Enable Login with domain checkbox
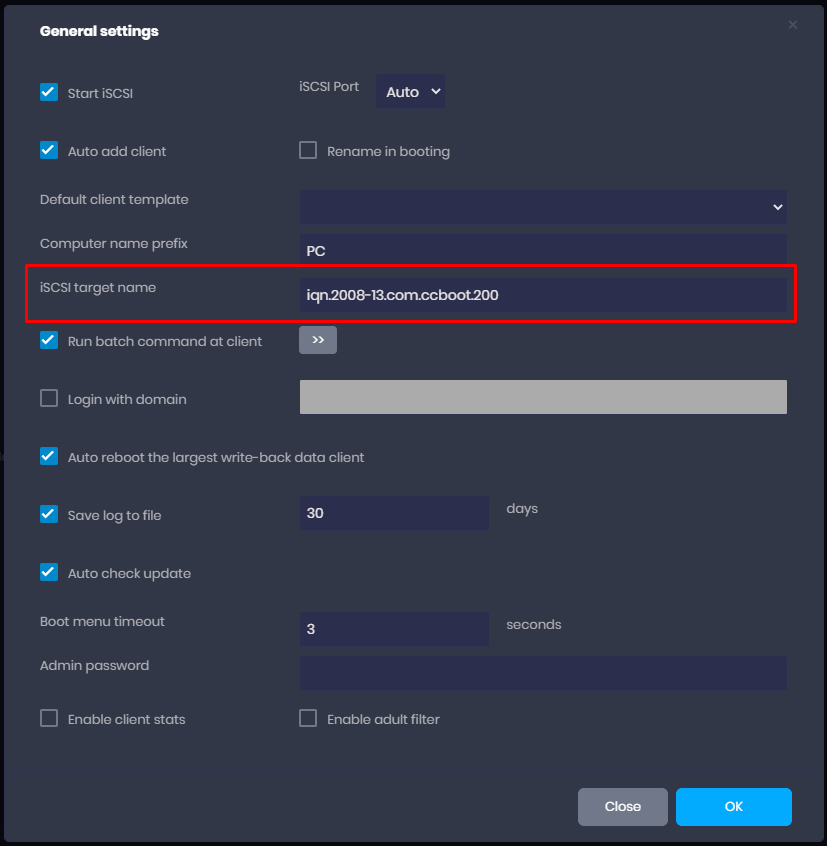 [49, 399]
